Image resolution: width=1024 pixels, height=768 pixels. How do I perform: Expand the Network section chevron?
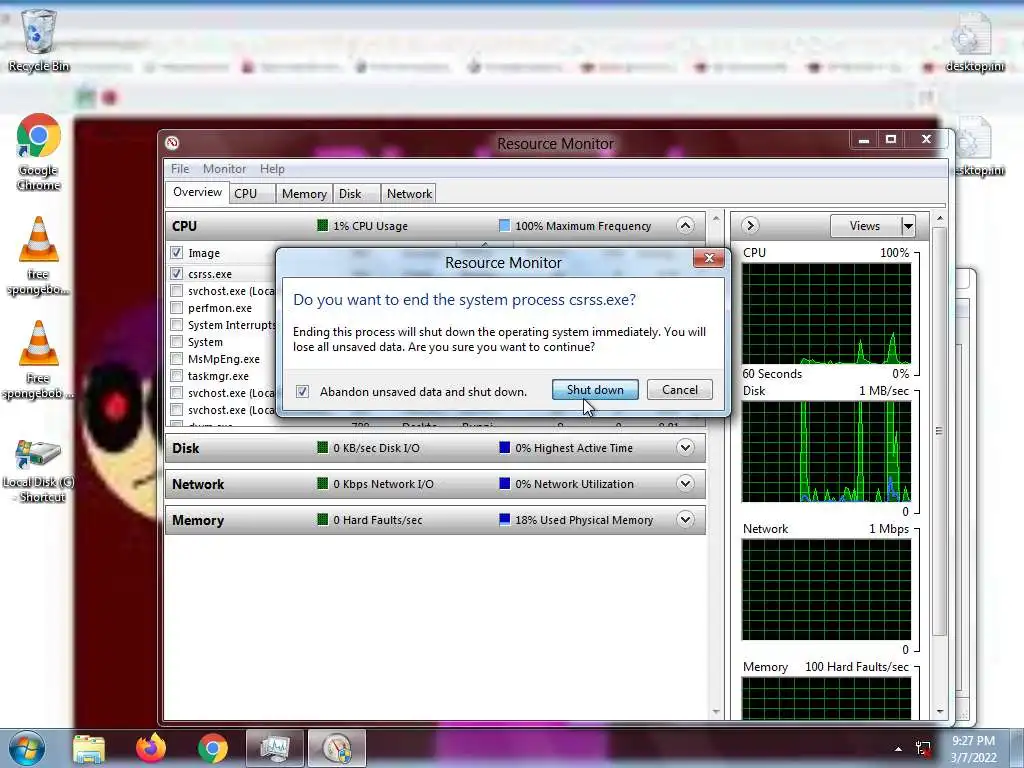(685, 484)
